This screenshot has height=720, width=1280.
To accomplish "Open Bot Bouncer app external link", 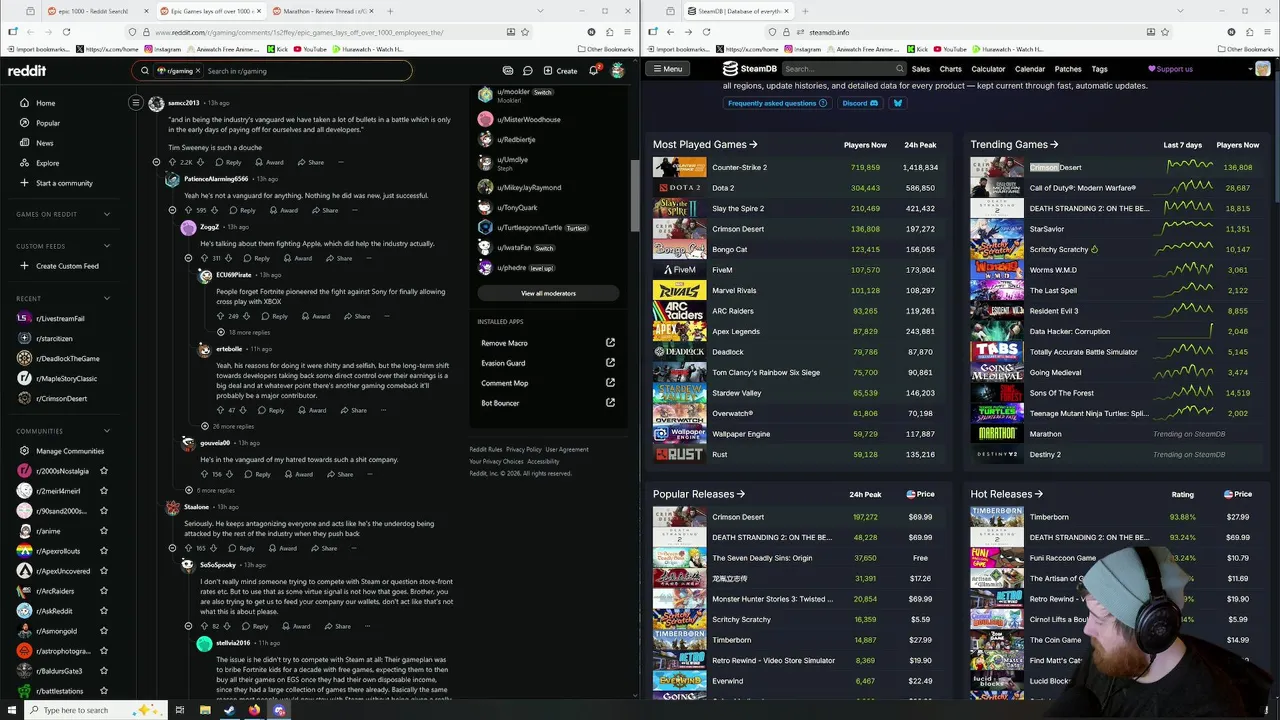I will (610, 403).
